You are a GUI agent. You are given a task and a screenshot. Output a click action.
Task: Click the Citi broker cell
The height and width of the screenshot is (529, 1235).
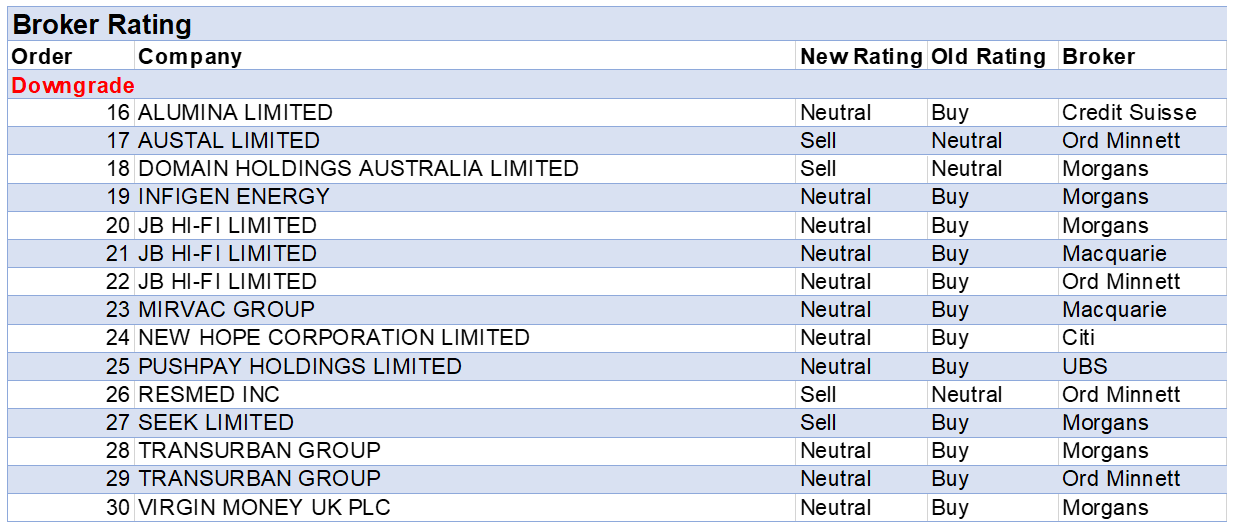point(1079,338)
